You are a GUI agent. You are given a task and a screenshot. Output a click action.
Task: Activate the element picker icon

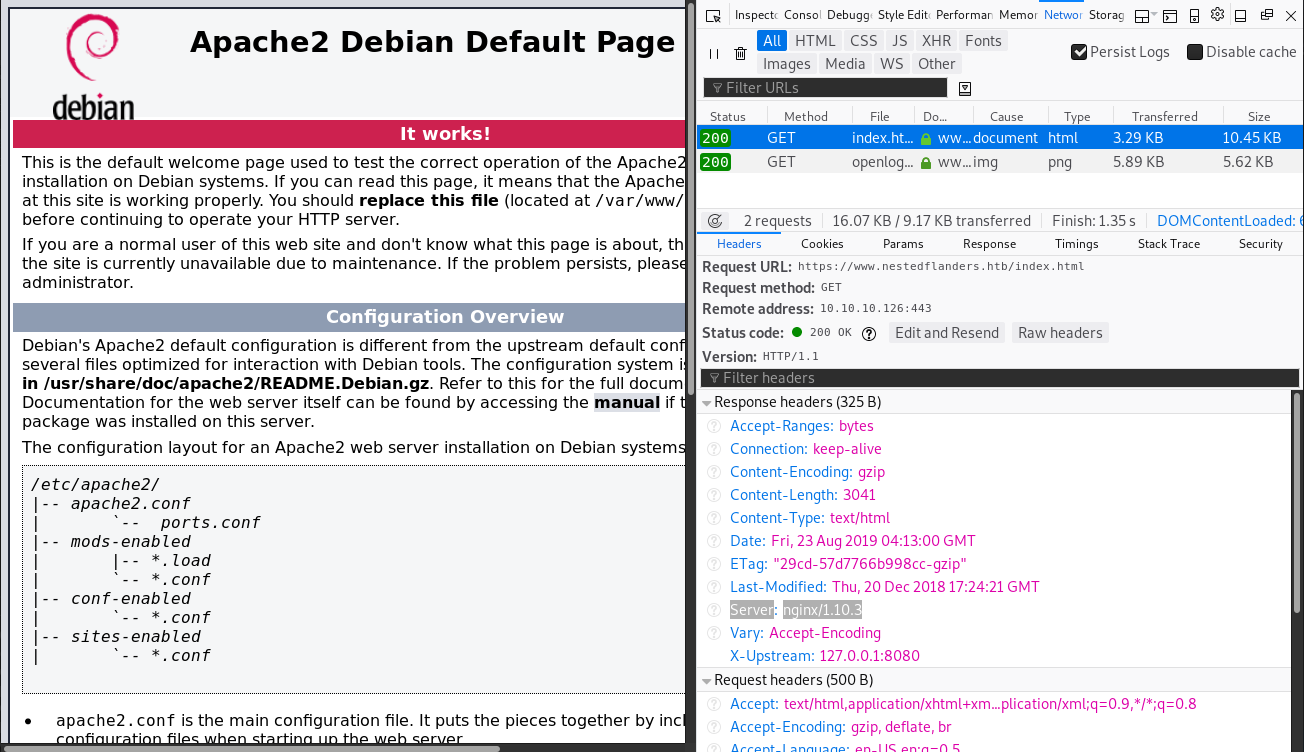713,15
